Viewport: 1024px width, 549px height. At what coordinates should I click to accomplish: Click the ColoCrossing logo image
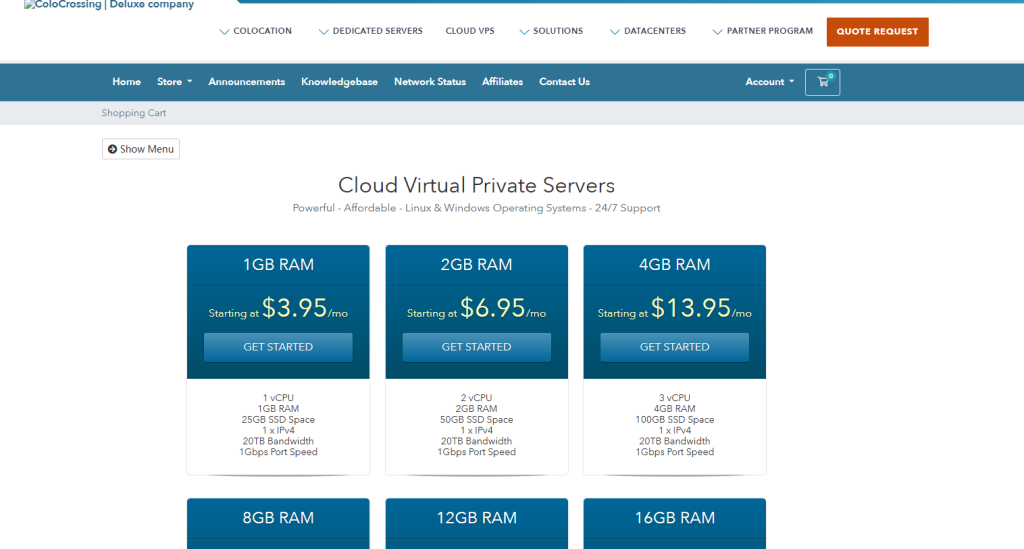tap(108, 5)
